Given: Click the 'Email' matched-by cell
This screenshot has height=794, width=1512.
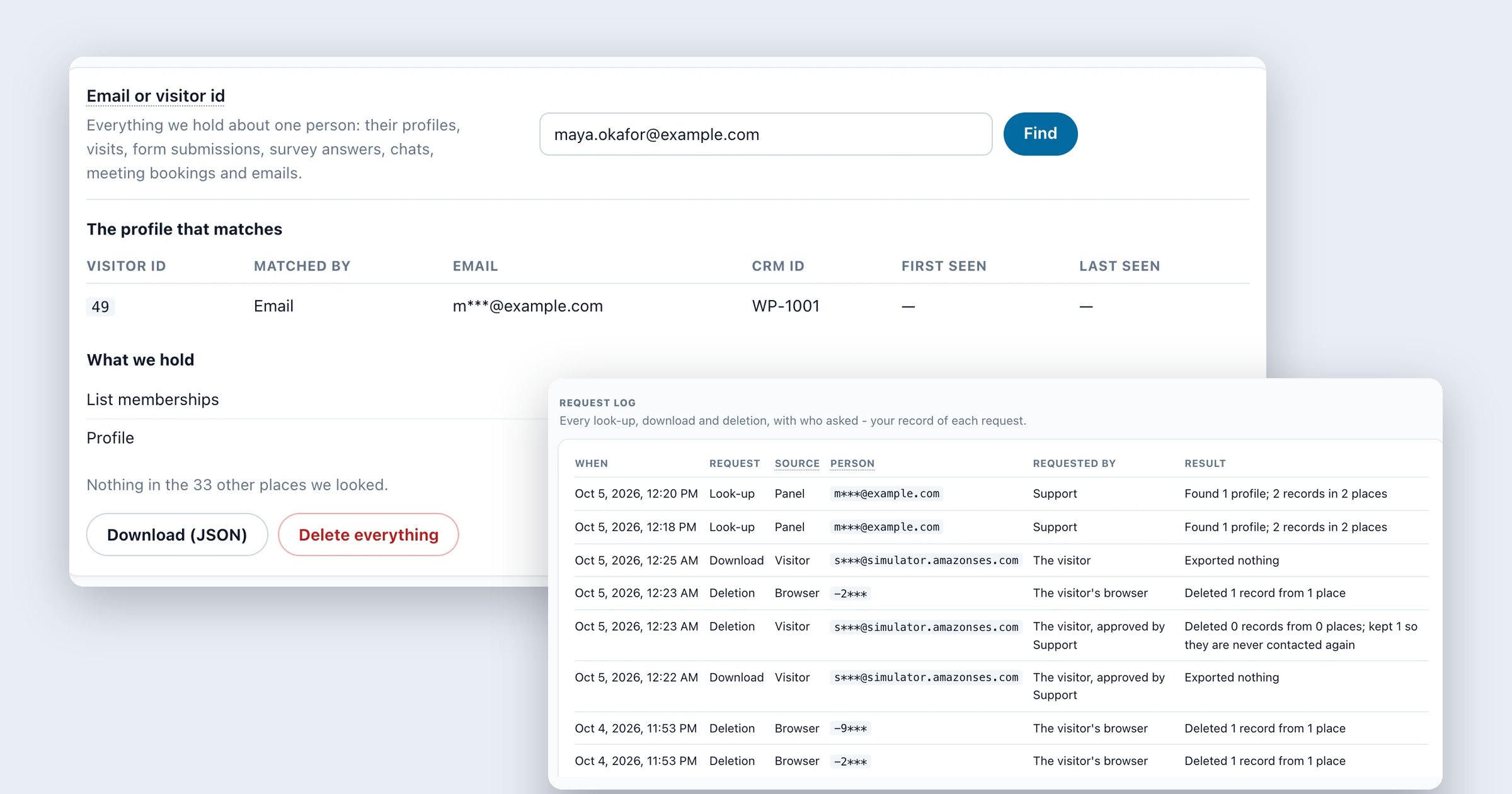Looking at the screenshot, I should tap(273, 306).
